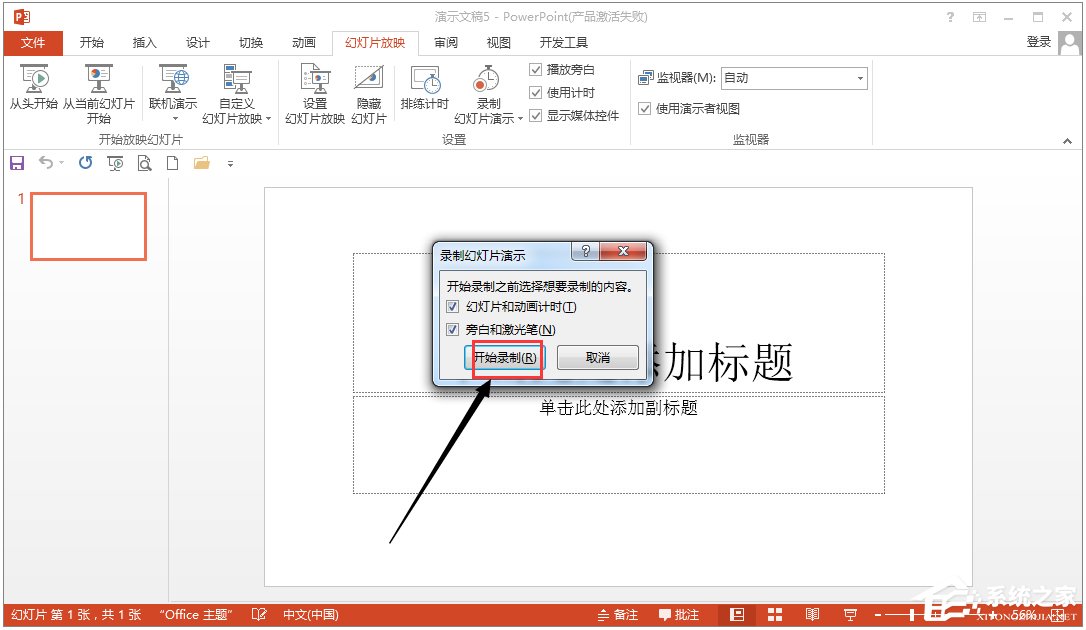1086x630 pixels.
Task: Open file folder icon in quick toolbar
Action: click(202, 163)
